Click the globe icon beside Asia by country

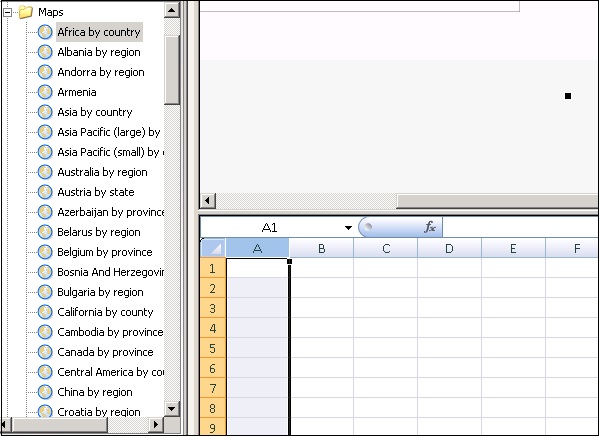(45, 112)
